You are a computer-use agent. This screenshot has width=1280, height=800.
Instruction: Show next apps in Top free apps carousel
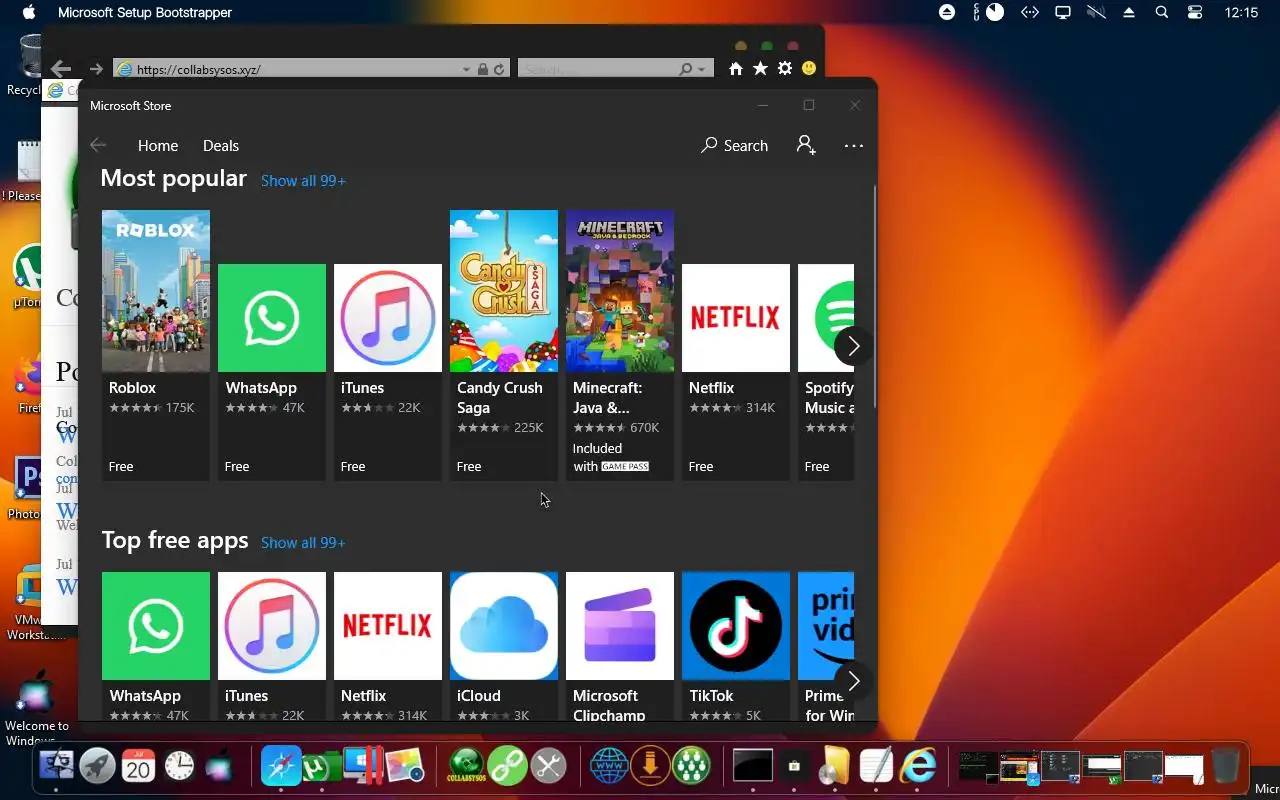coord(853,681)
